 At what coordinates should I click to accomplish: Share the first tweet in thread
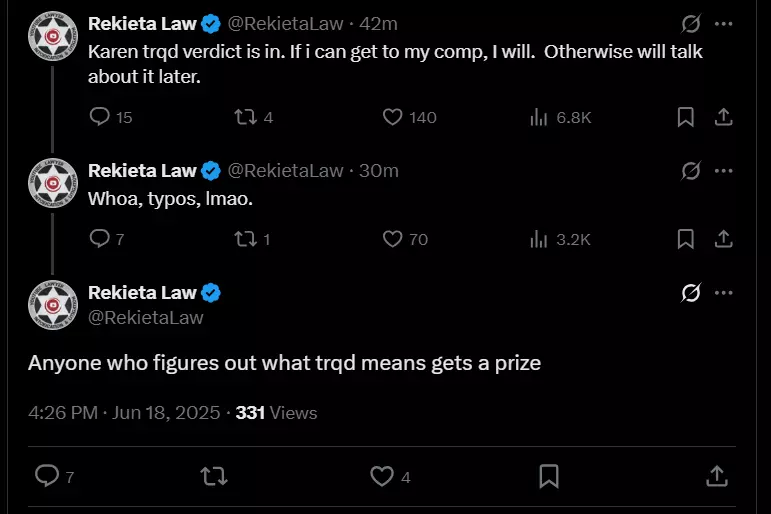tap(723, 117)
